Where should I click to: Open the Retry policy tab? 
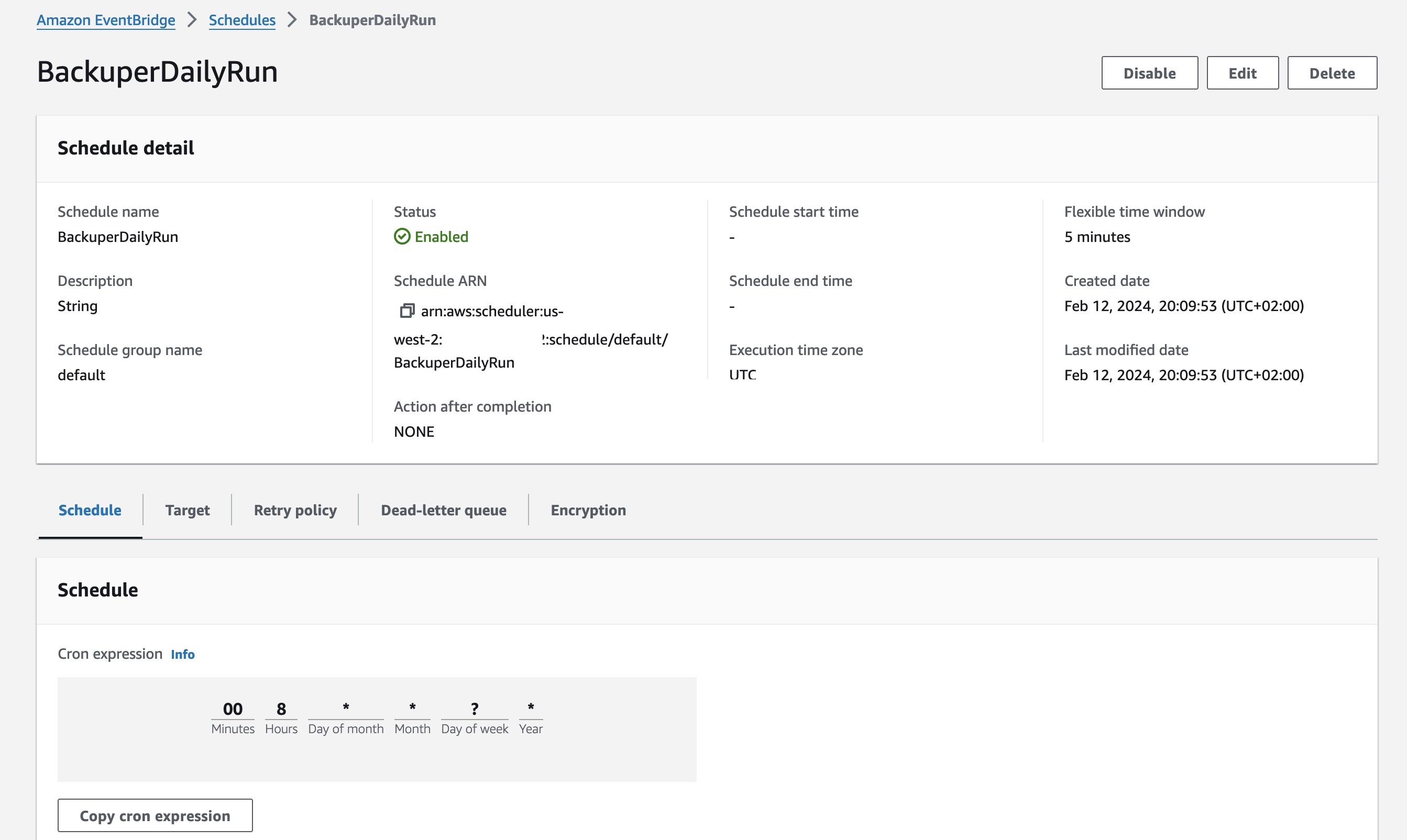(x=295, y=510)
